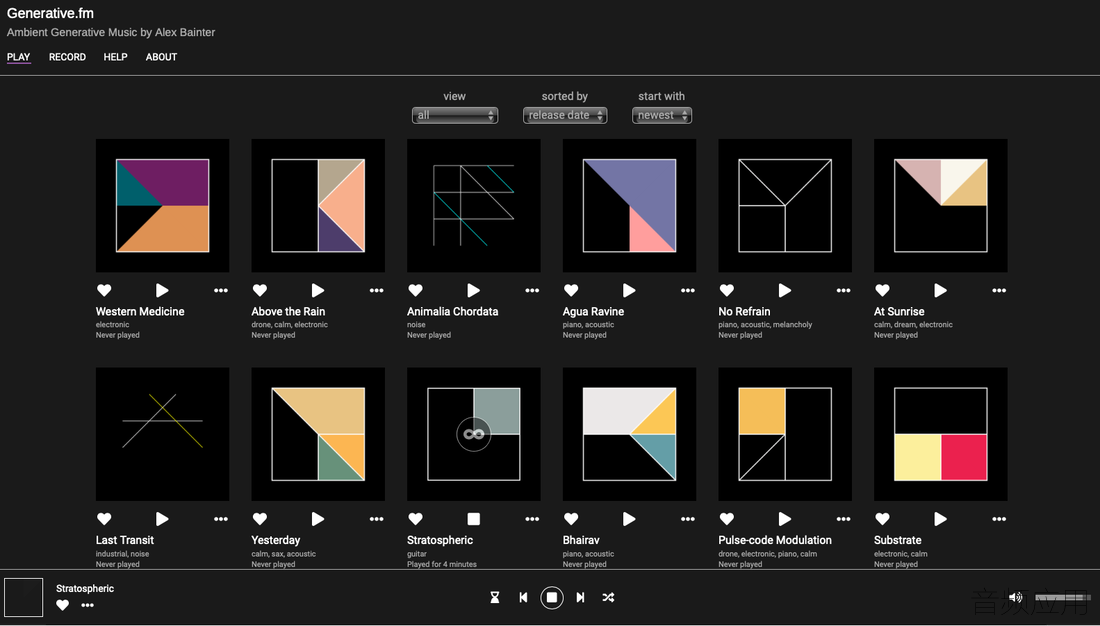This screenshot has height=626, width=1100.
Task: Click the Last Transit title text
Action: click(125, 540)
